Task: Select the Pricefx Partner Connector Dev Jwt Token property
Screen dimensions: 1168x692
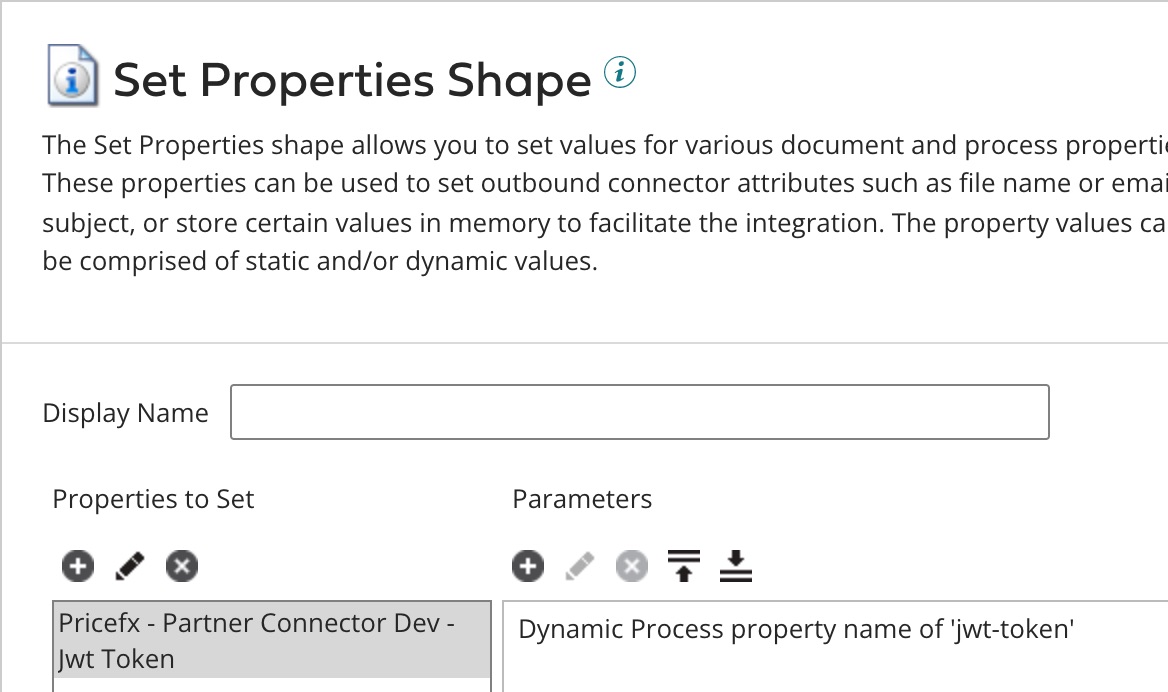Action: pos(271,641)
